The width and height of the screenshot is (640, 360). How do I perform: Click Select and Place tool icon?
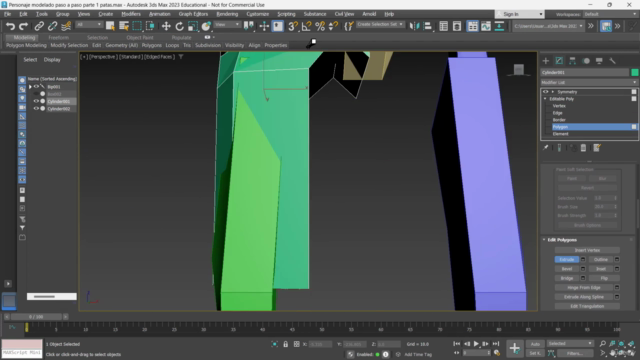[207, 26]
